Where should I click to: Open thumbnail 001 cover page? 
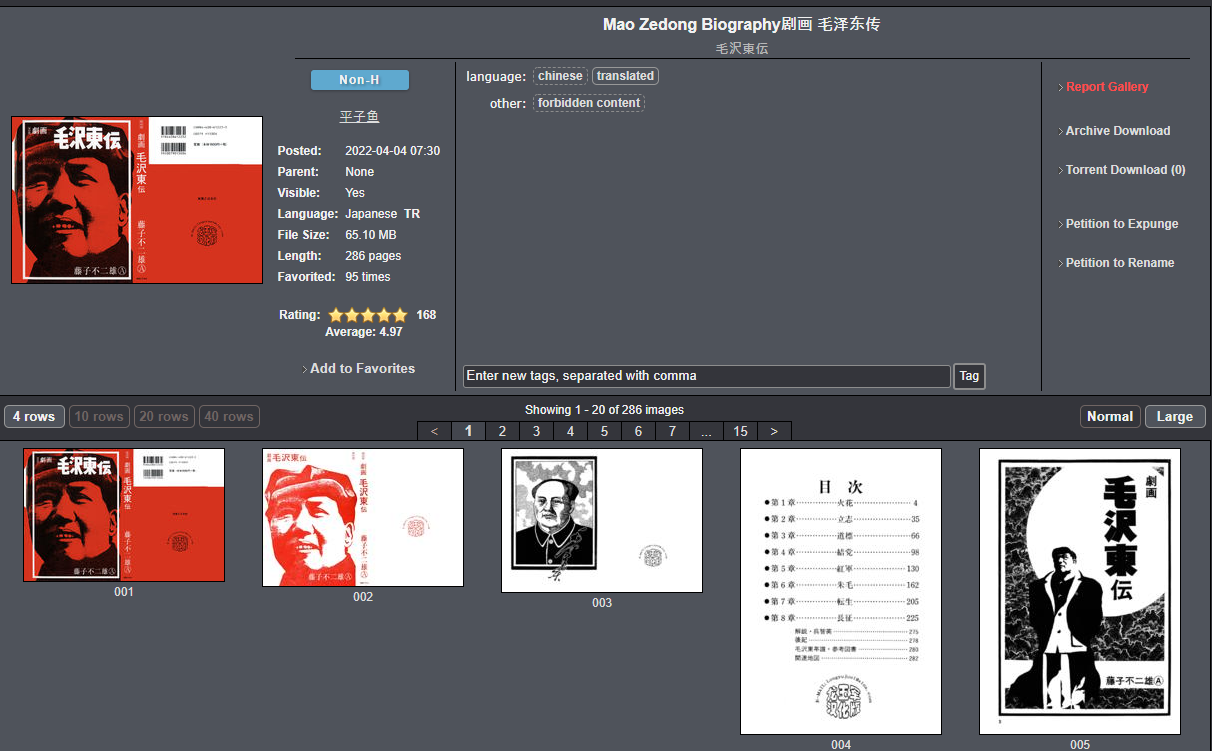(124, 515)
